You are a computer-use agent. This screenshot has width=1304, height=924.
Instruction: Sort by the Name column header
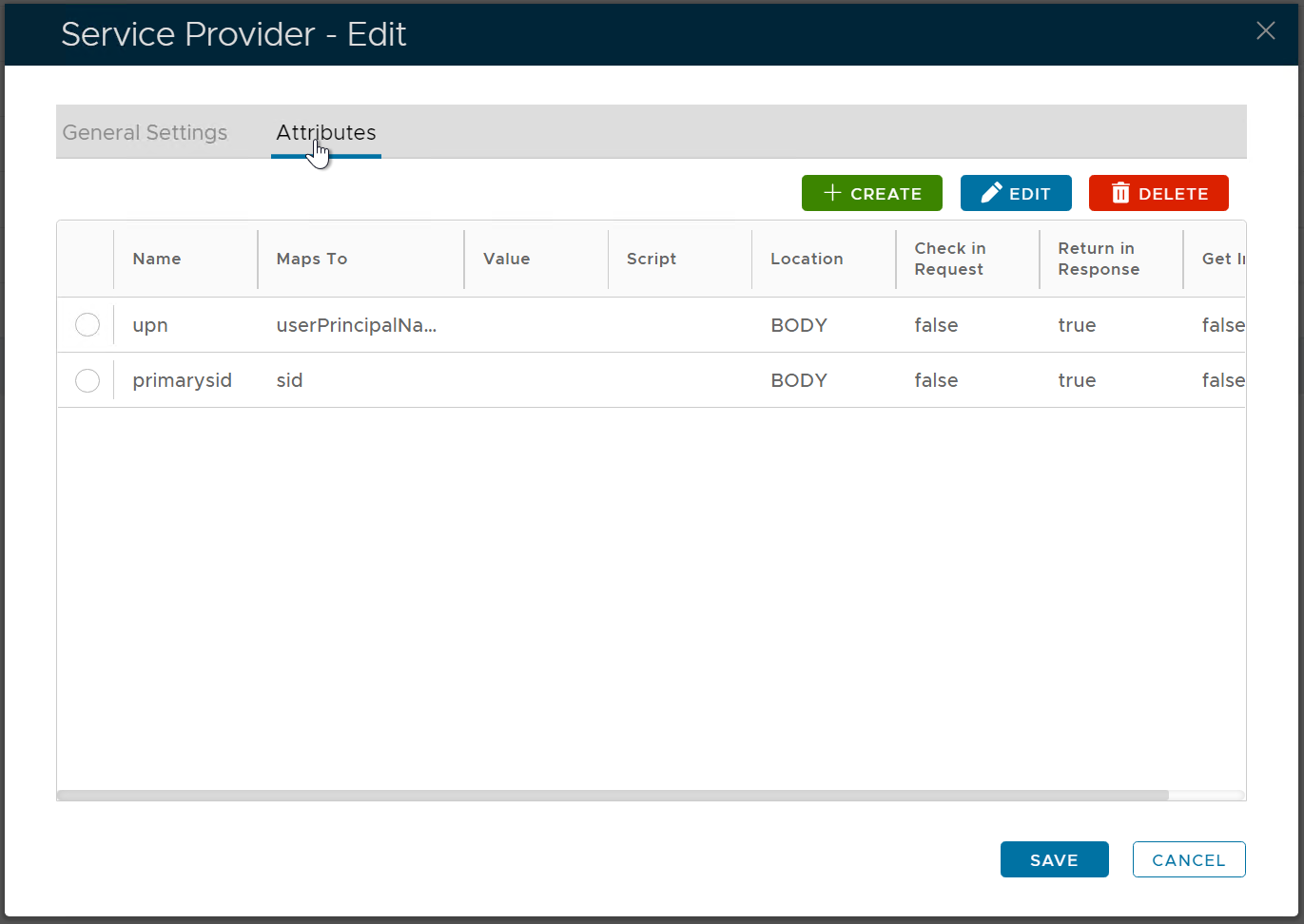(x=157, y=259)
